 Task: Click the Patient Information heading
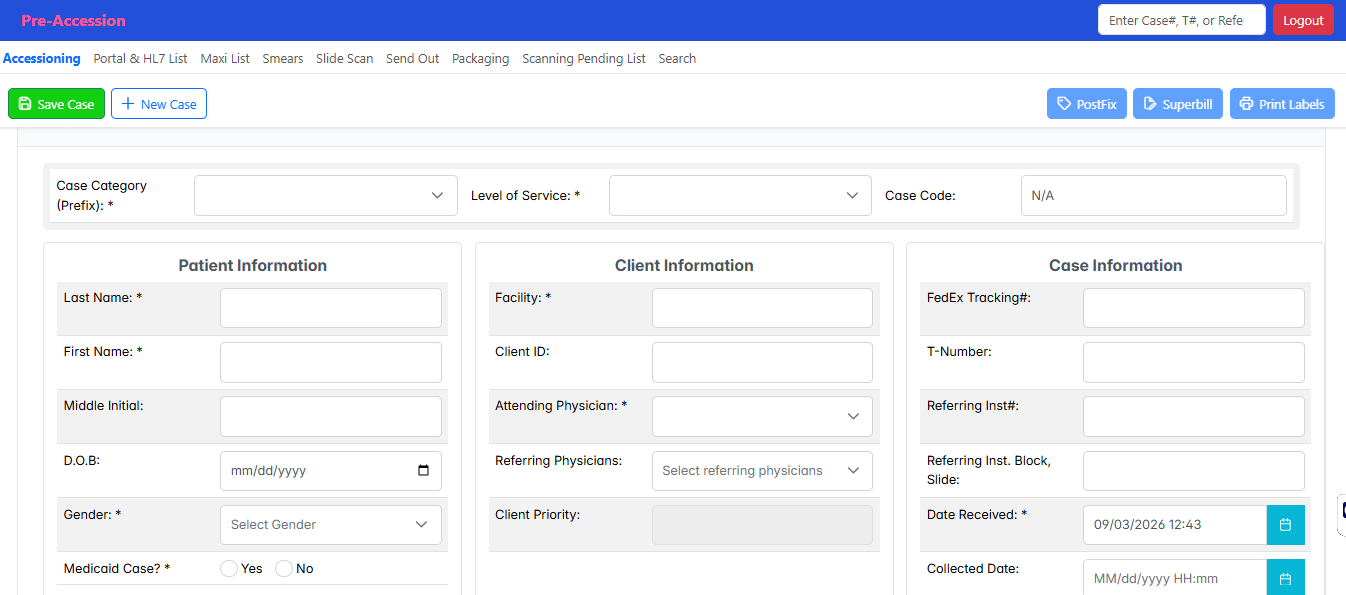pyautogui.click(x=253, y=265)
